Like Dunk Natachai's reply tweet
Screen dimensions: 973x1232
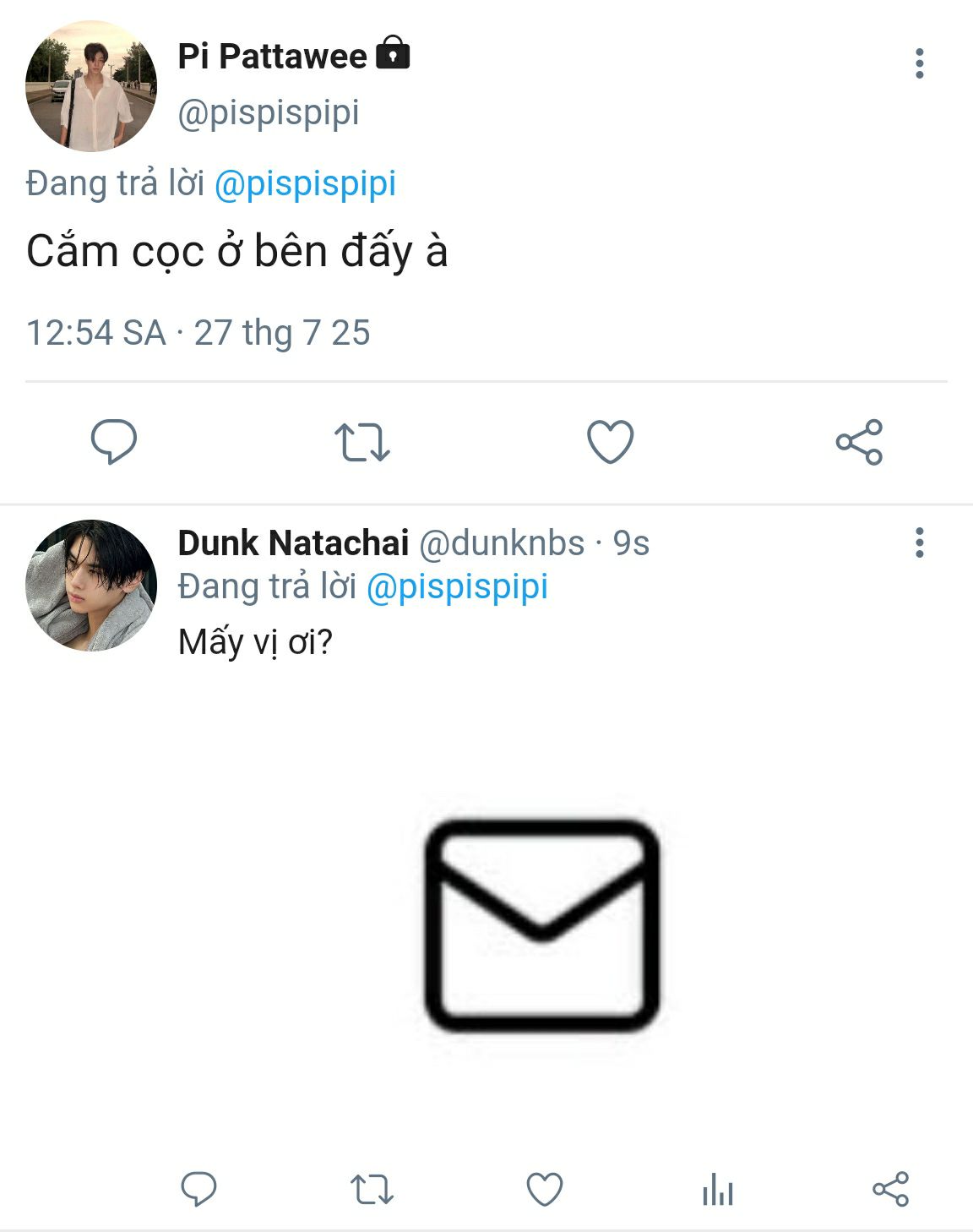coord(545,1189)
